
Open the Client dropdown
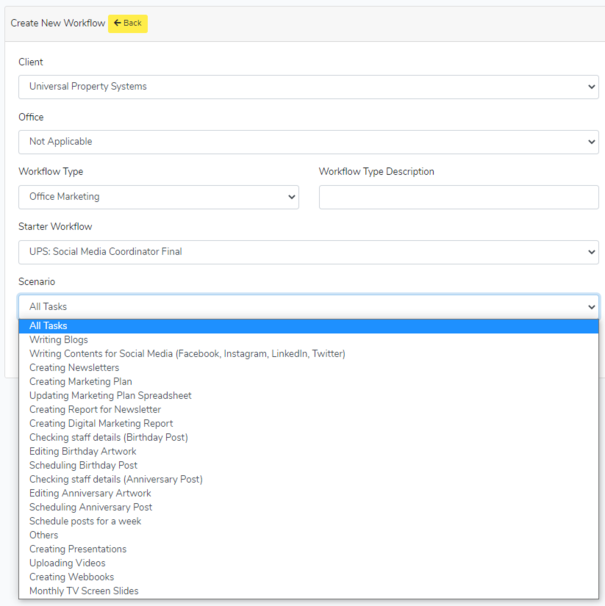point(308,87)
